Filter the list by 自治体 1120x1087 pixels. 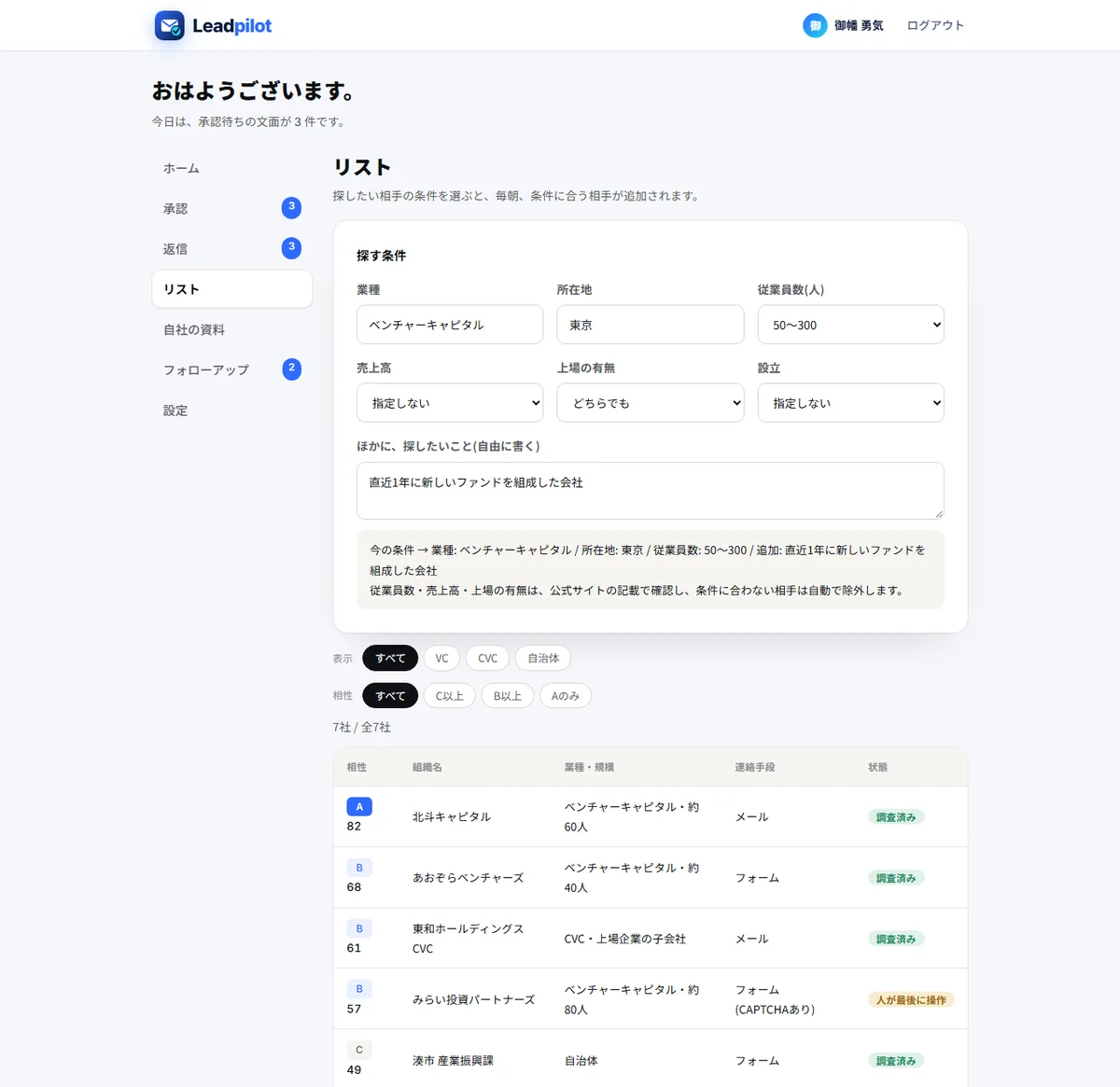pos(543,658)
